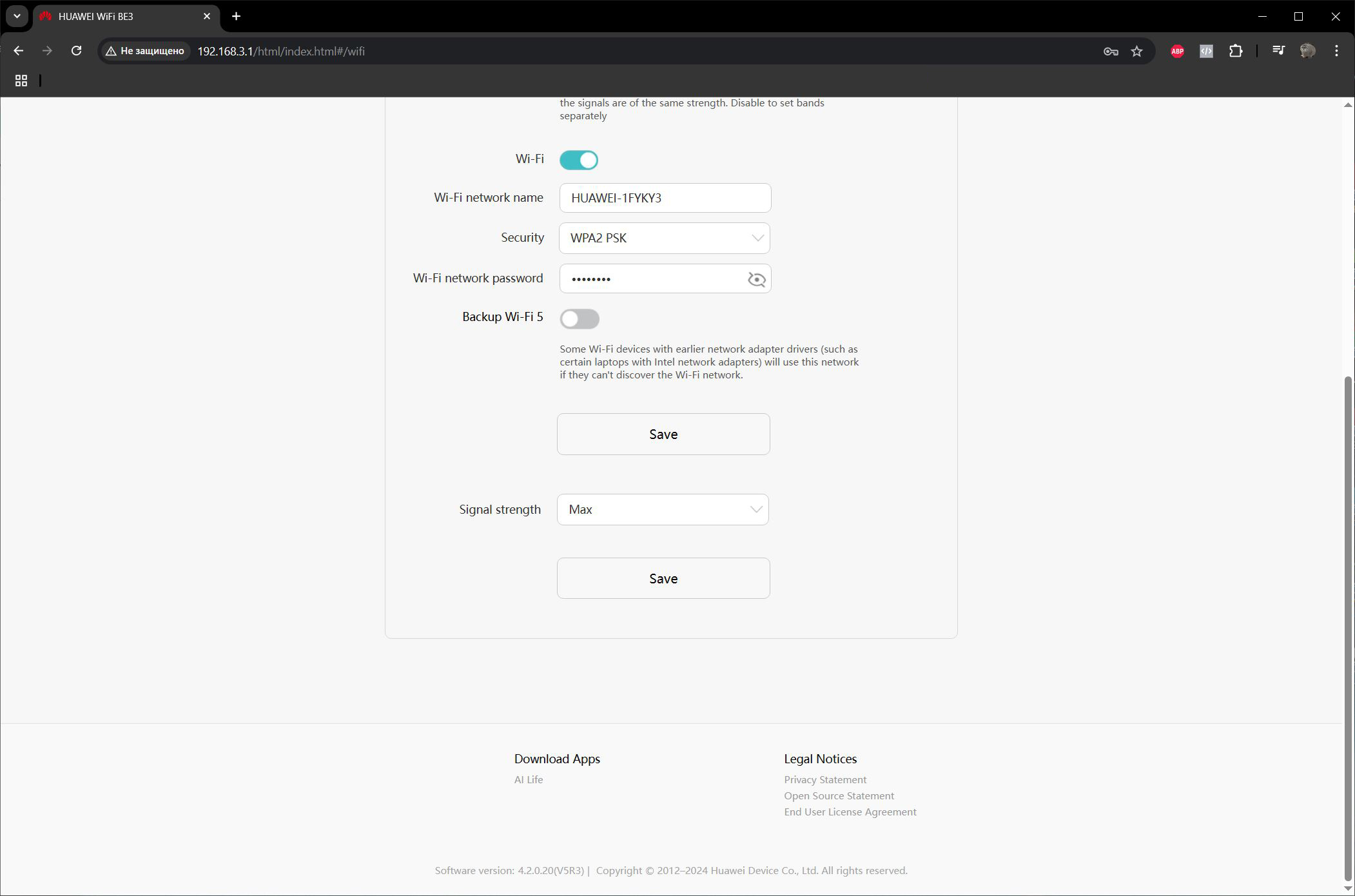Screen dimensions: 1355x896
Task: Turn off the Wi-Fi switch
Action: click(579, 160)
